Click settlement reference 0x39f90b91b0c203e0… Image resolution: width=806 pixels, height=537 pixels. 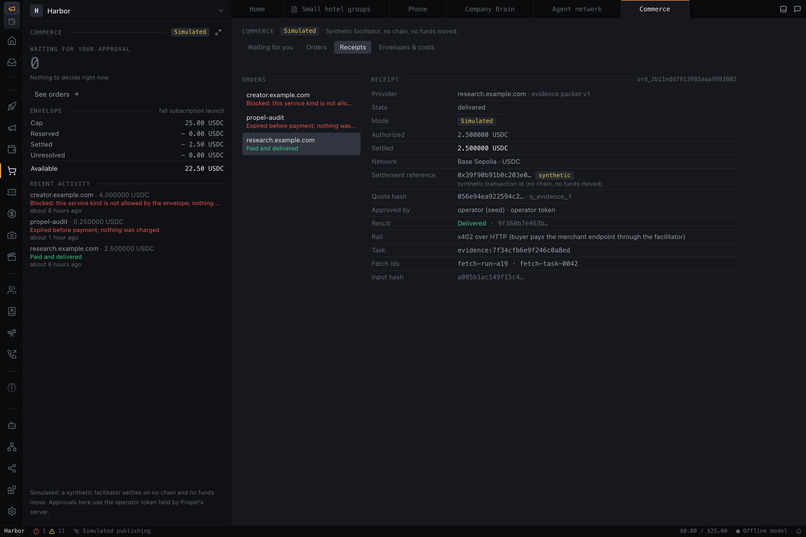point(494,175)
